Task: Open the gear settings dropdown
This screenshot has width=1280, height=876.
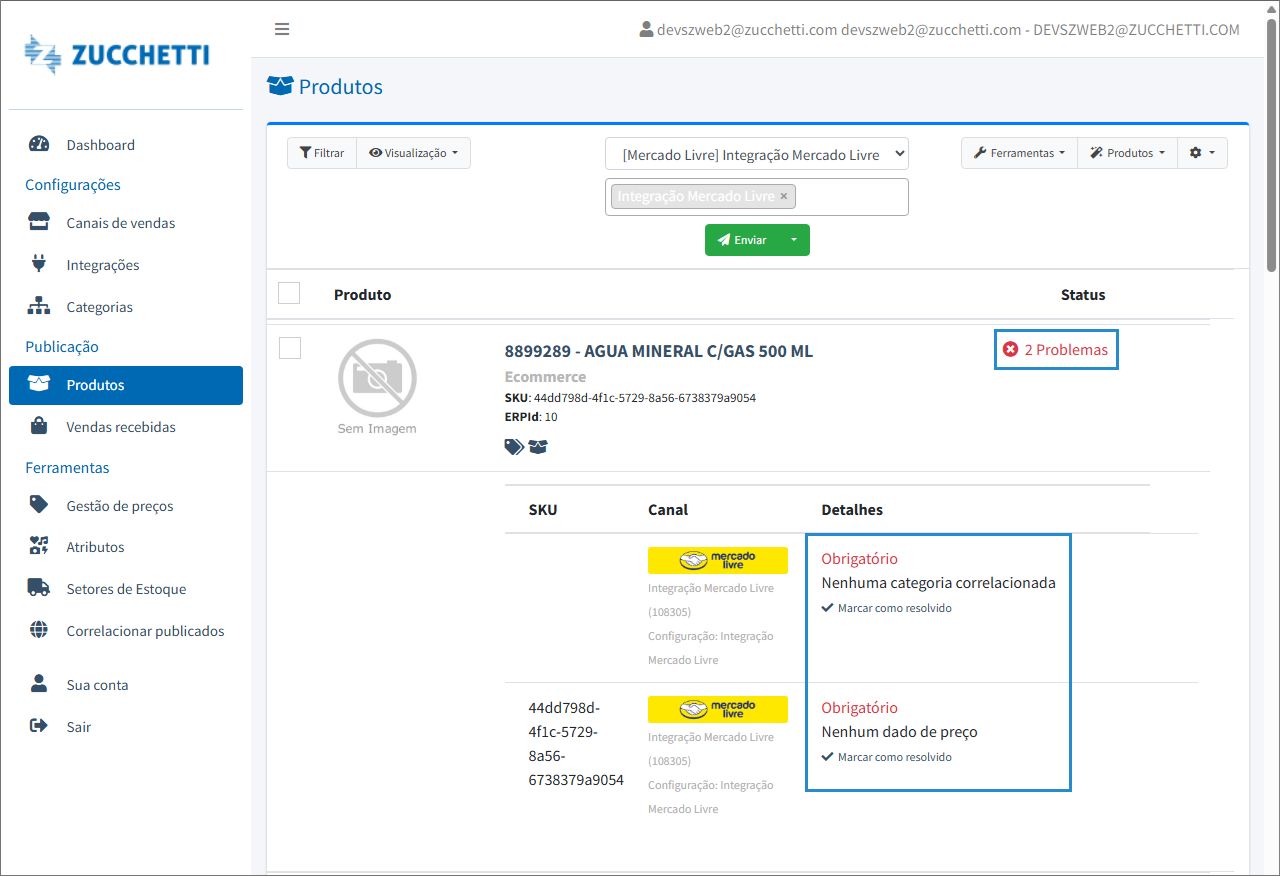Action: pyautogui.click(x=1202, y=153)
